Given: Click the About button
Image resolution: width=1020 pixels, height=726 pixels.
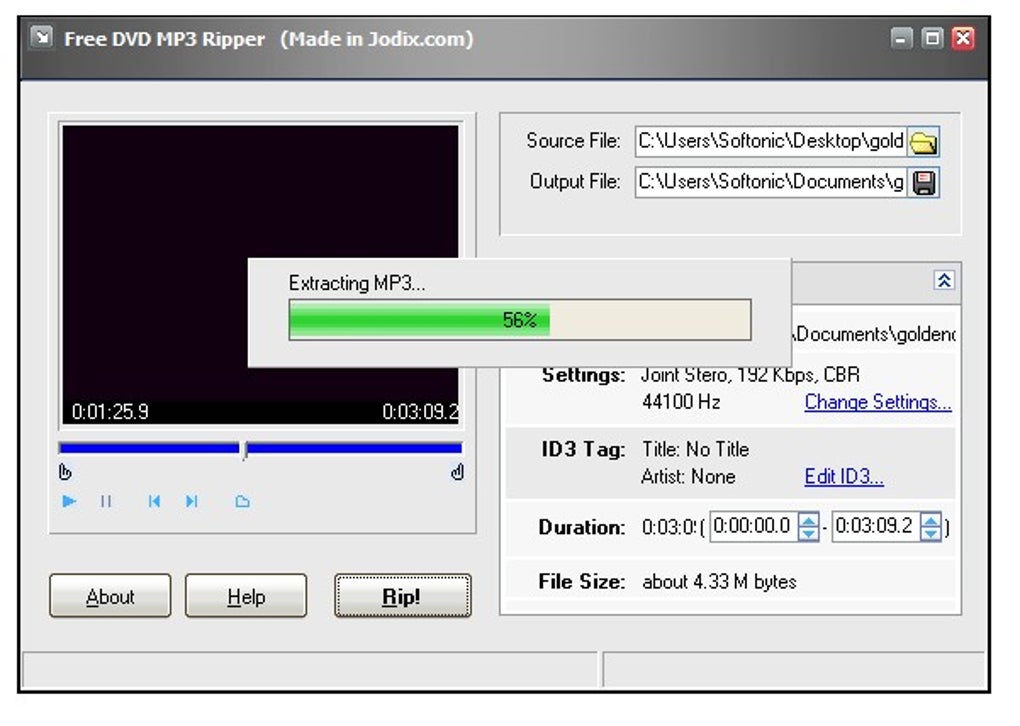Looking at the screenshot, I should (x=110, y=596).
